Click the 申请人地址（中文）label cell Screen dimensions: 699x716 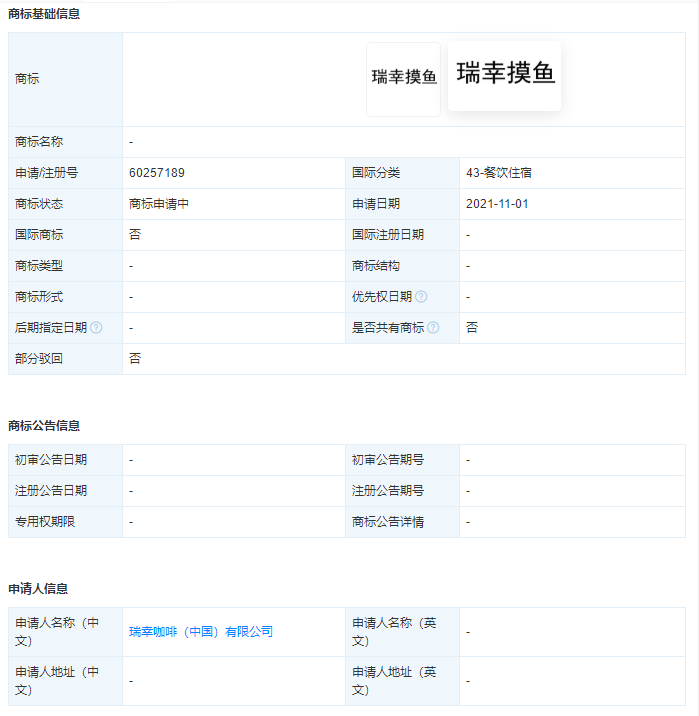[65, 682]
